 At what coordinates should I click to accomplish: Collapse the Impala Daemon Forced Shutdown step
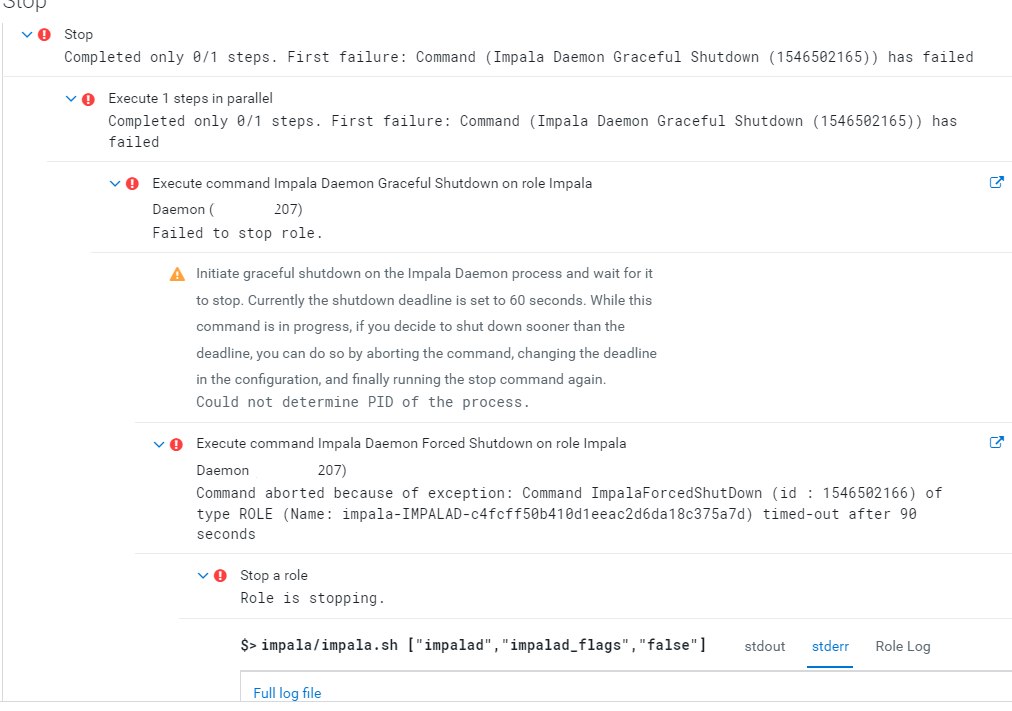pyautogui.click(x=159, y=444)
